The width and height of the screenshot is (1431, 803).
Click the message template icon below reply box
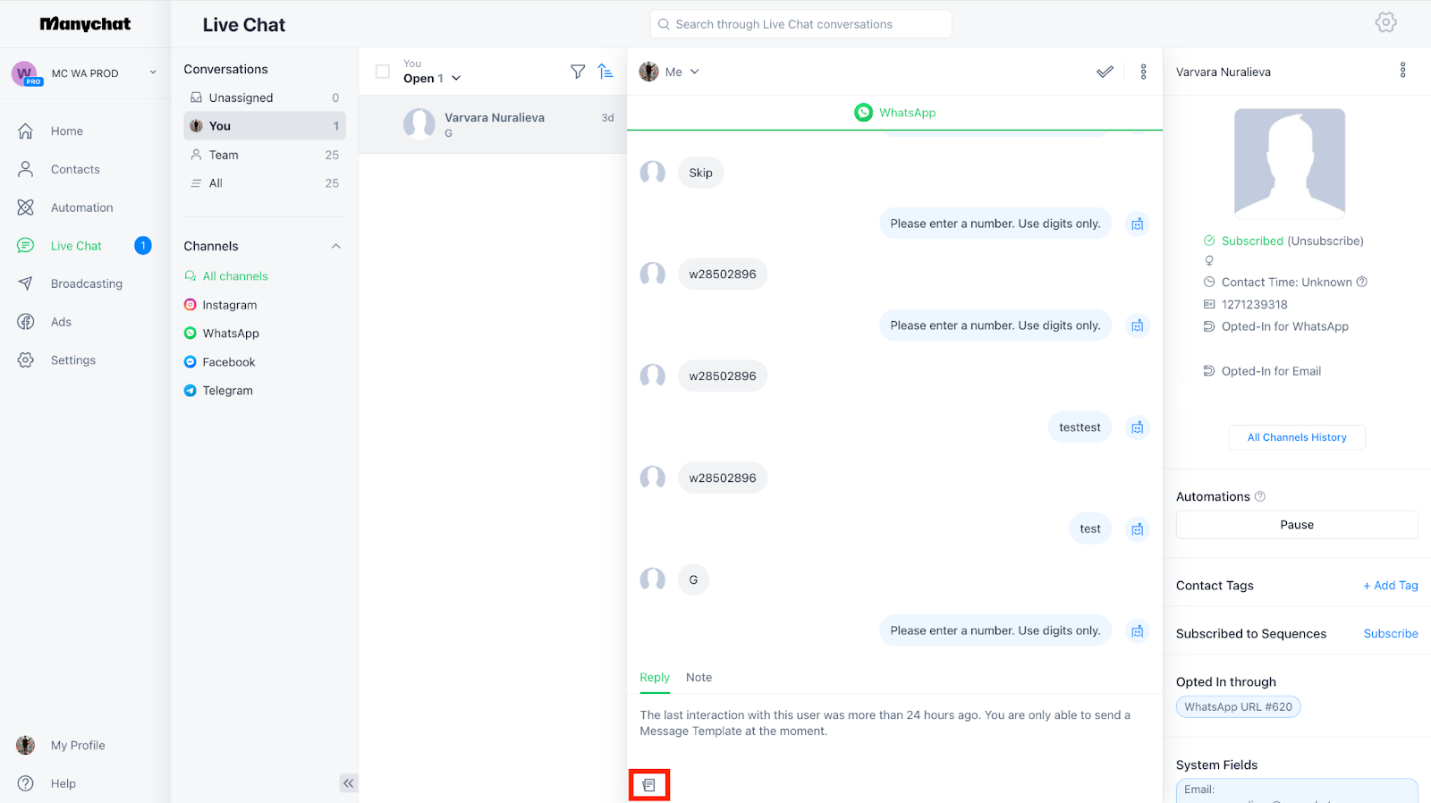coord(649,785)
